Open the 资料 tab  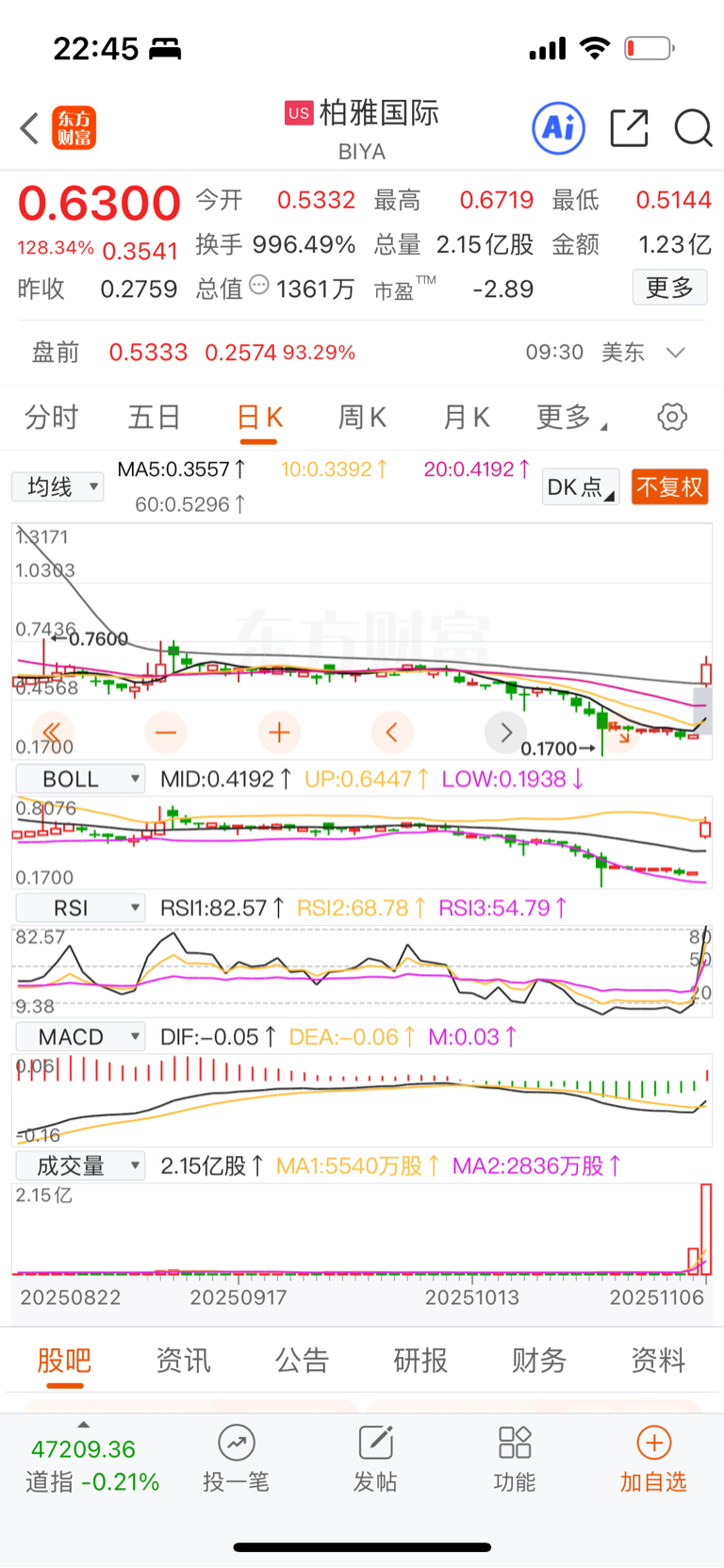point(658,1361)
